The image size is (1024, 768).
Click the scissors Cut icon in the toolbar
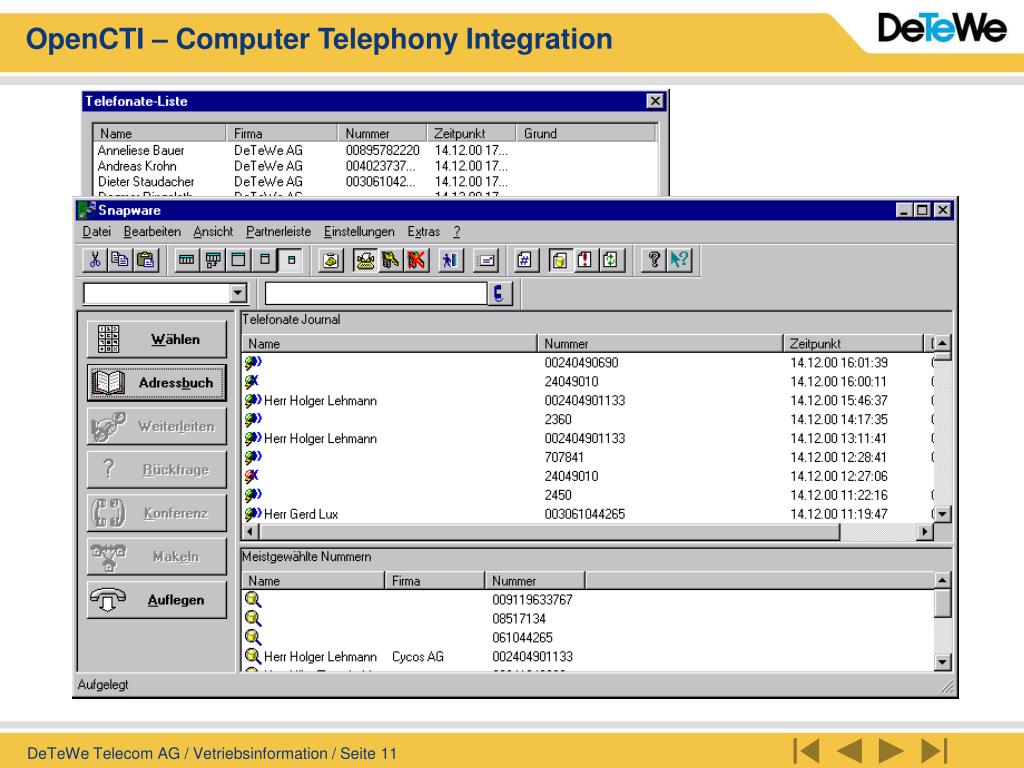[x=95, y=260]
